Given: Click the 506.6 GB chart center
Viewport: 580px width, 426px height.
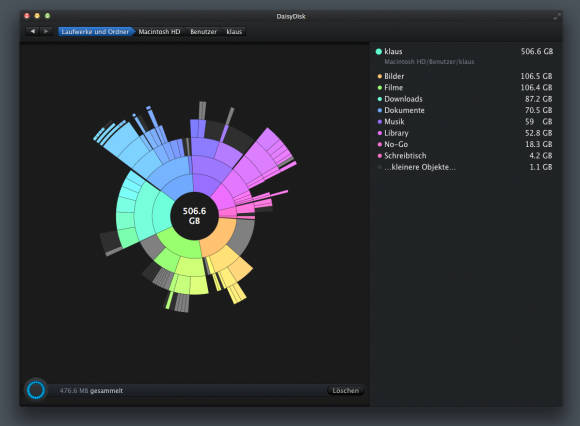Looking at the screenshot, I should 194,216.
